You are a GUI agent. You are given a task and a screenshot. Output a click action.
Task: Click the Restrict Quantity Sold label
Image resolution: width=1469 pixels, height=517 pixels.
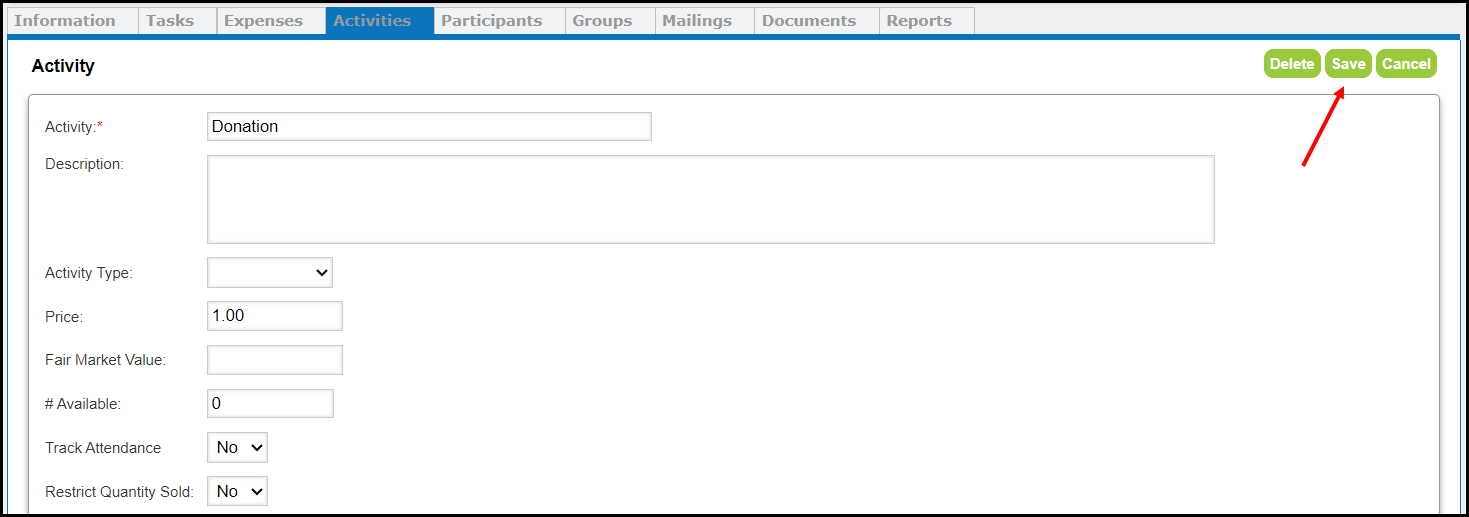(119, 492)
